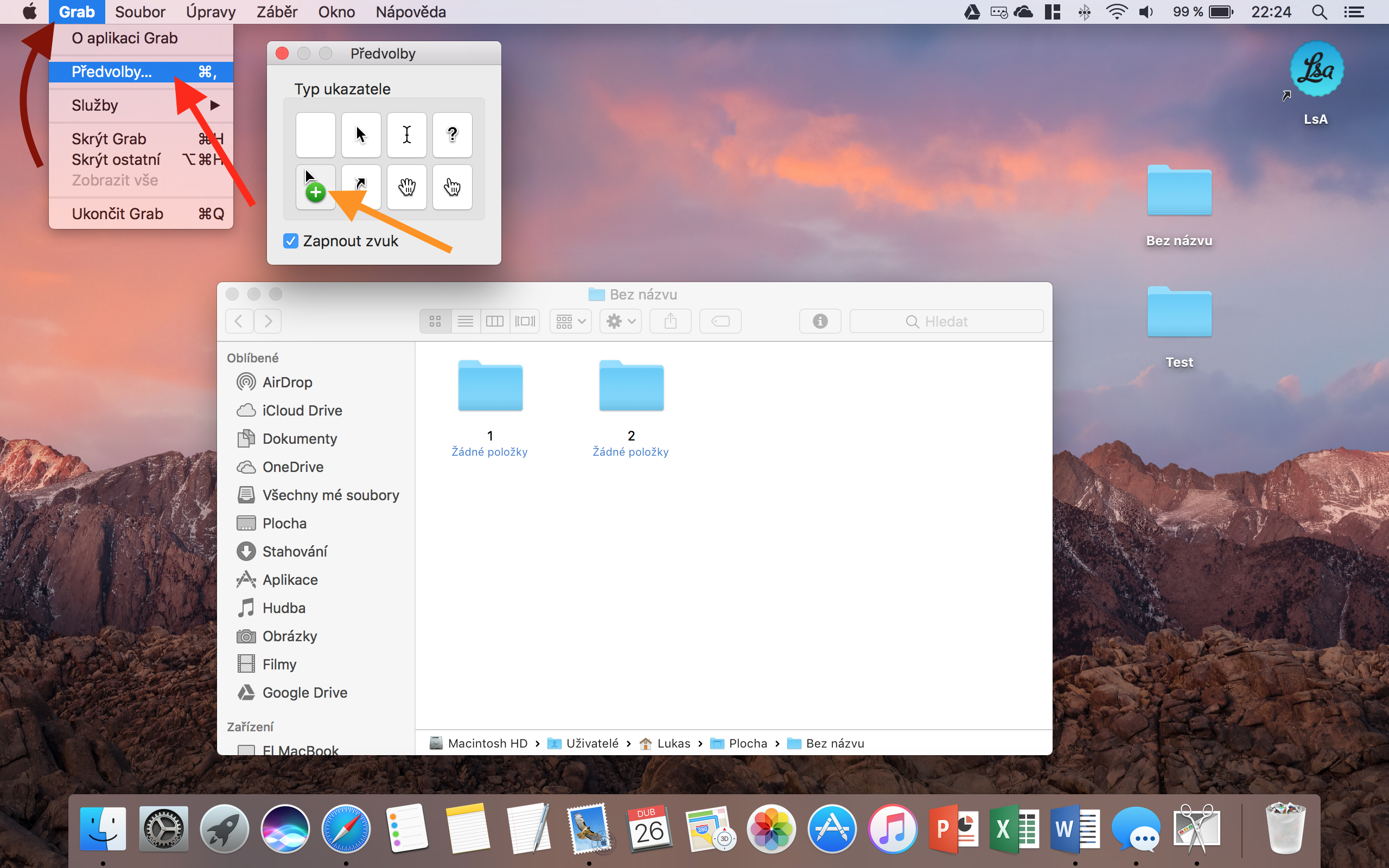
Task: Select the arrow pointer type
Action: click(x=360, y=135)
